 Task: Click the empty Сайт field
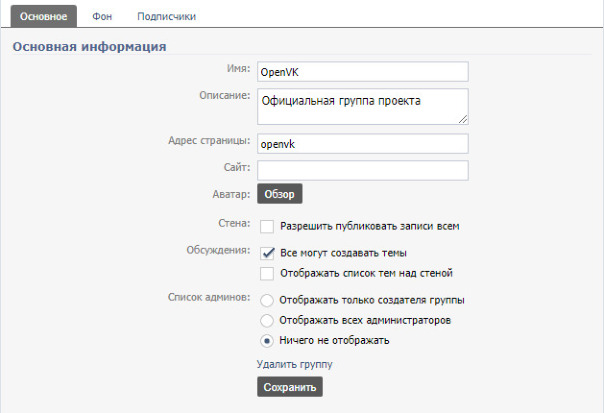click(x=362, y=170)
